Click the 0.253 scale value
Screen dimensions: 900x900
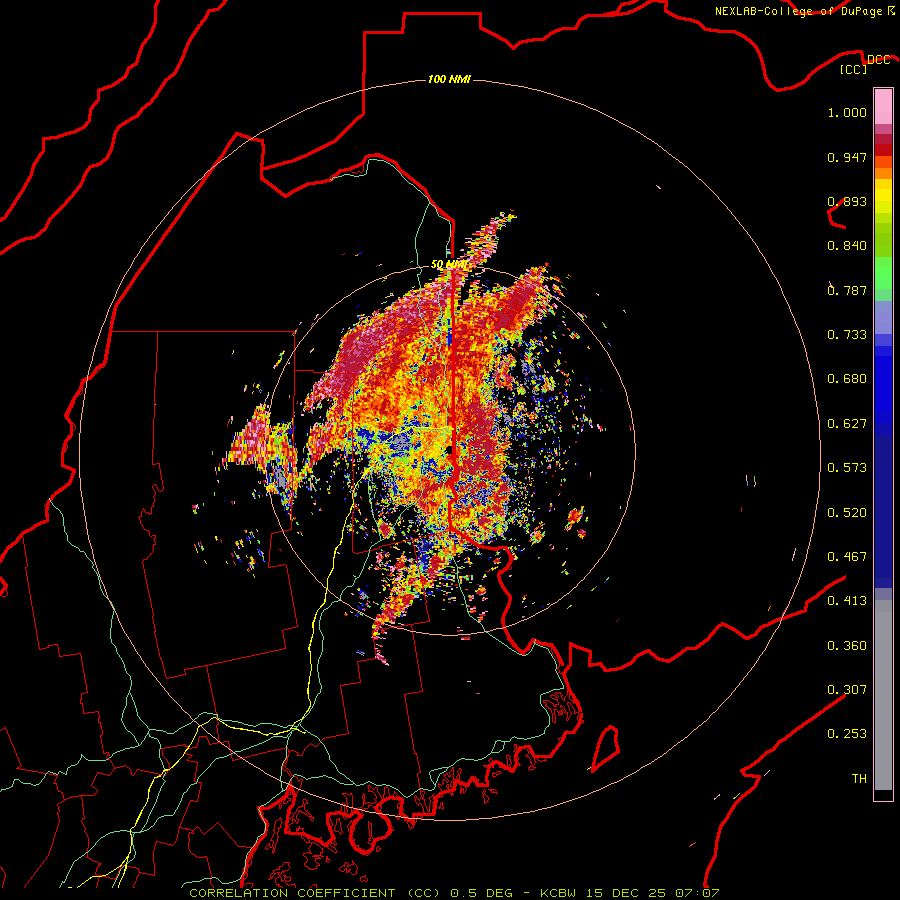[847, 734]
